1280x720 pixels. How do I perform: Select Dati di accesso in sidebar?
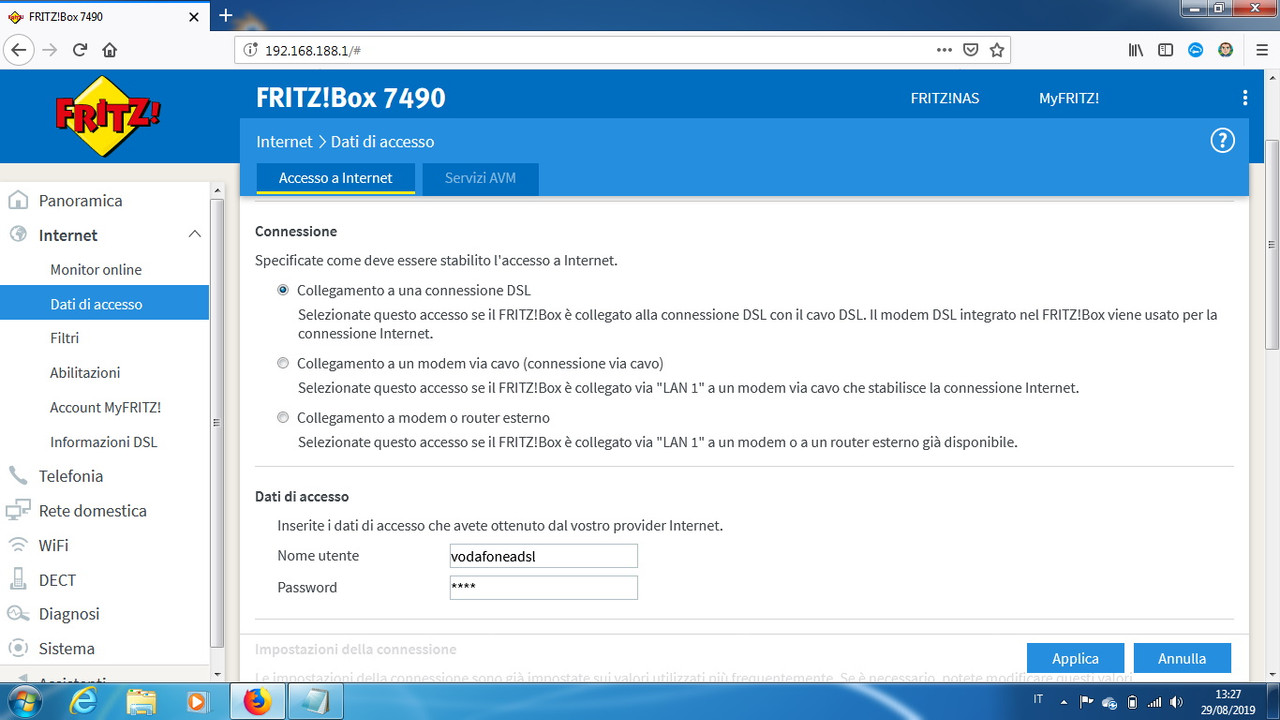(x=104, y=303)
